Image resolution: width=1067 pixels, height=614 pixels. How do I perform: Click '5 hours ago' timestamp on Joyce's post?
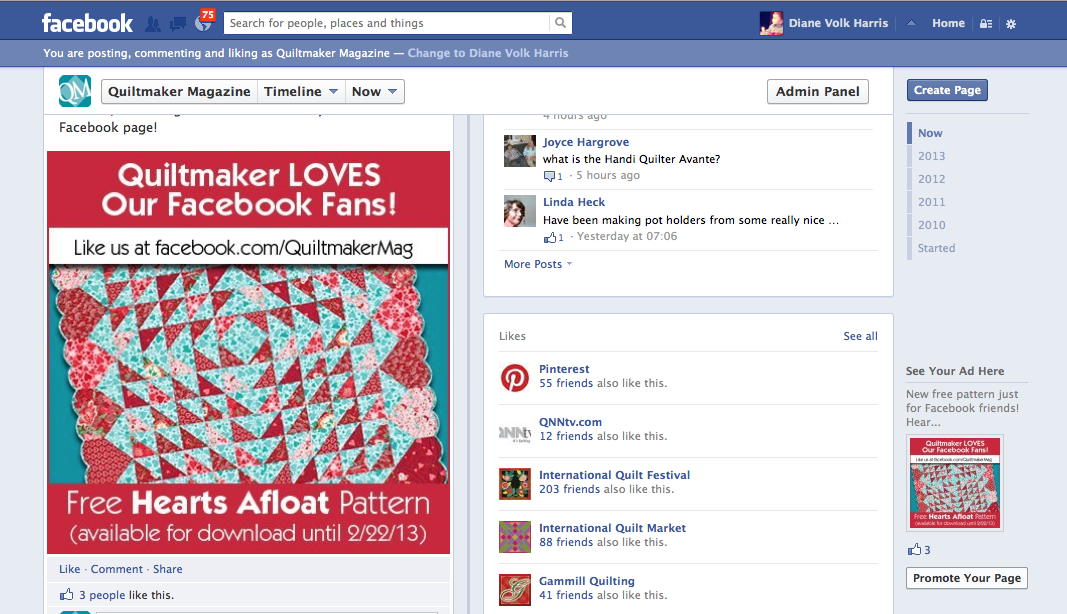pyautogui.click(x=608, y=176)
